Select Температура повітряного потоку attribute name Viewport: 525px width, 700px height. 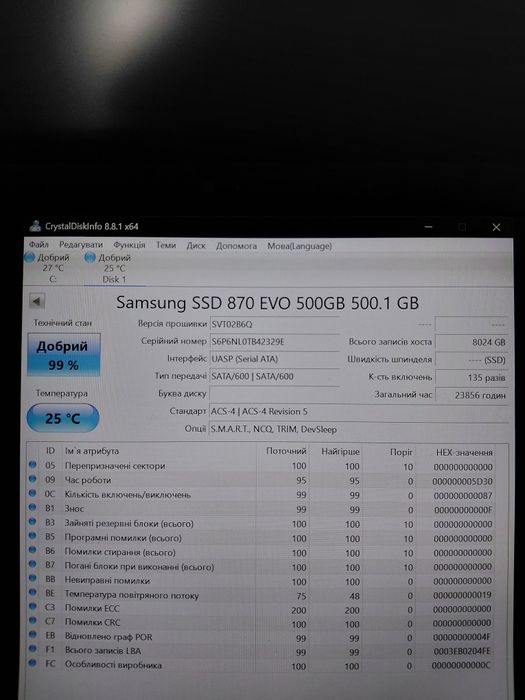point(132,595)
